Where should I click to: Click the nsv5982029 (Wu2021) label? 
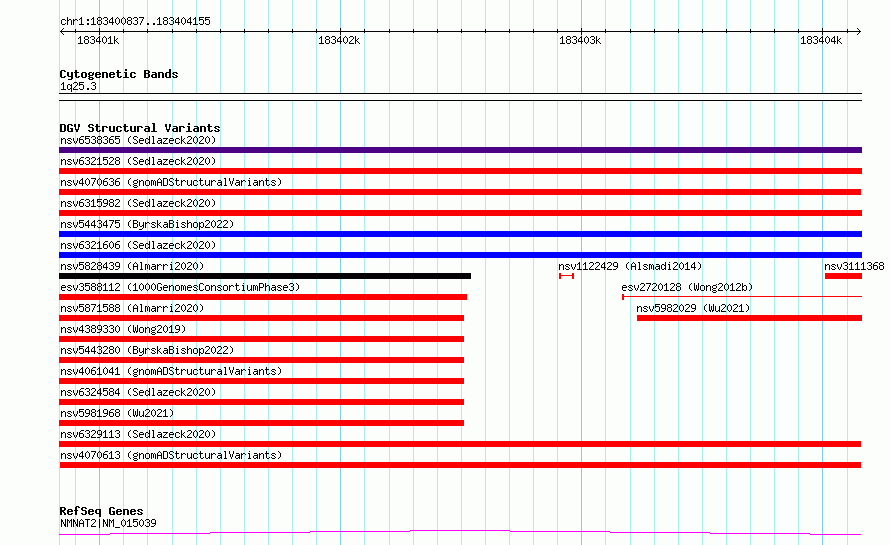(693, 308)
